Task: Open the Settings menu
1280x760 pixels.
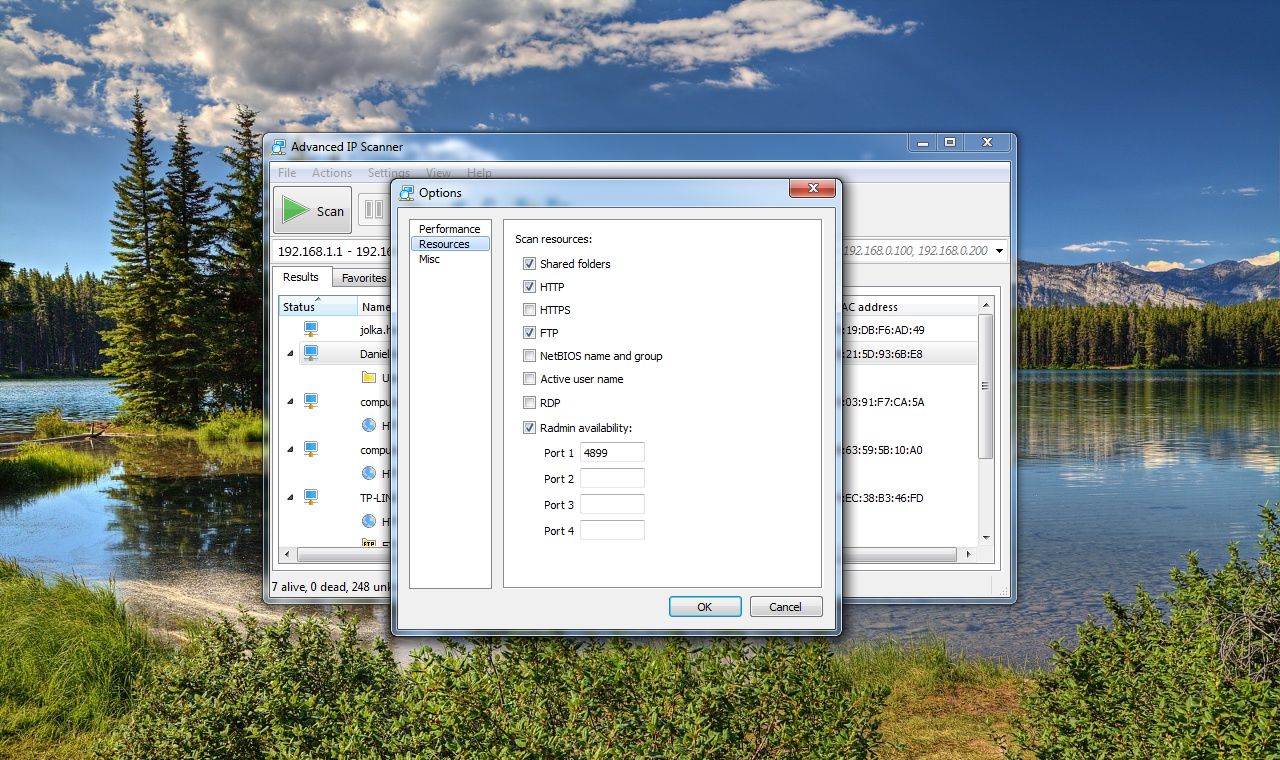Action: click(x=389, y=173)
